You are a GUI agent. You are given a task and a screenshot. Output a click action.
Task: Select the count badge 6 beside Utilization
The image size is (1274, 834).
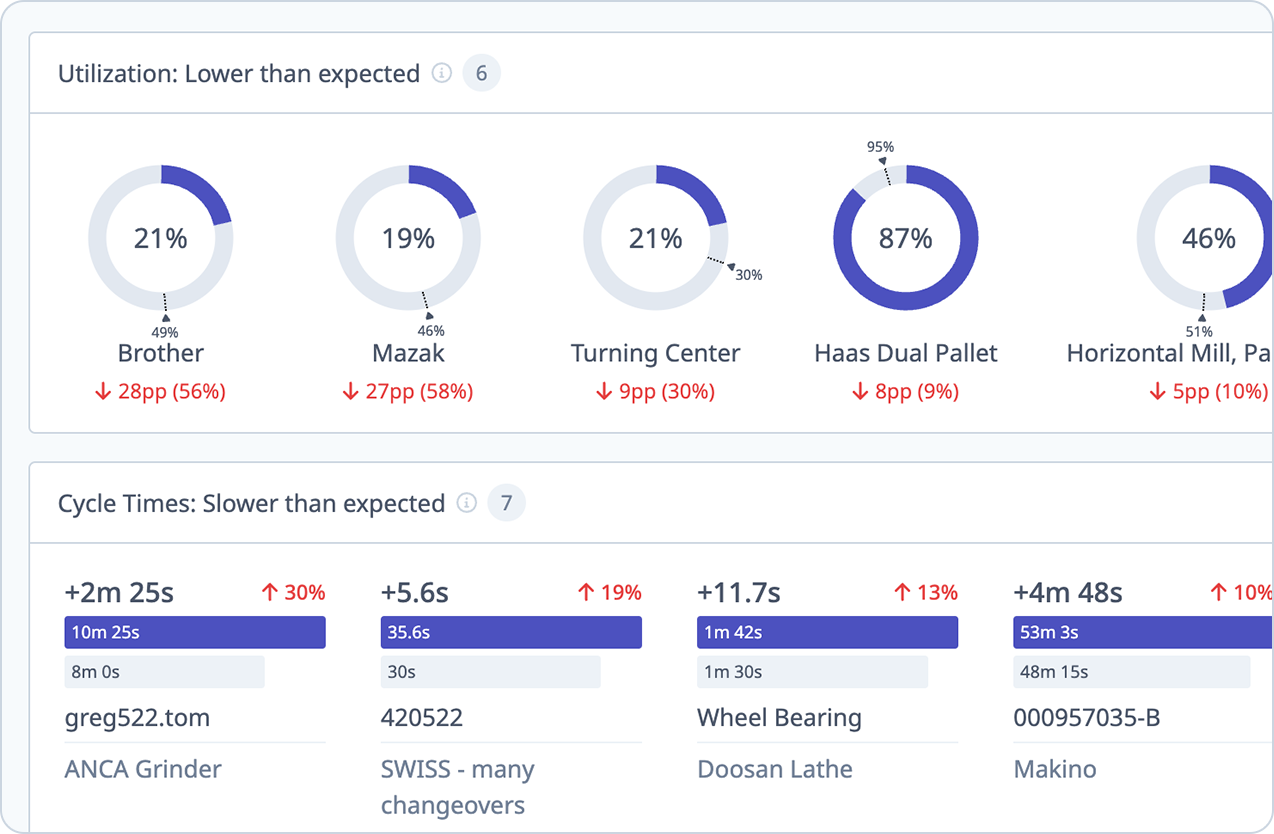click(x=481, y=73)
